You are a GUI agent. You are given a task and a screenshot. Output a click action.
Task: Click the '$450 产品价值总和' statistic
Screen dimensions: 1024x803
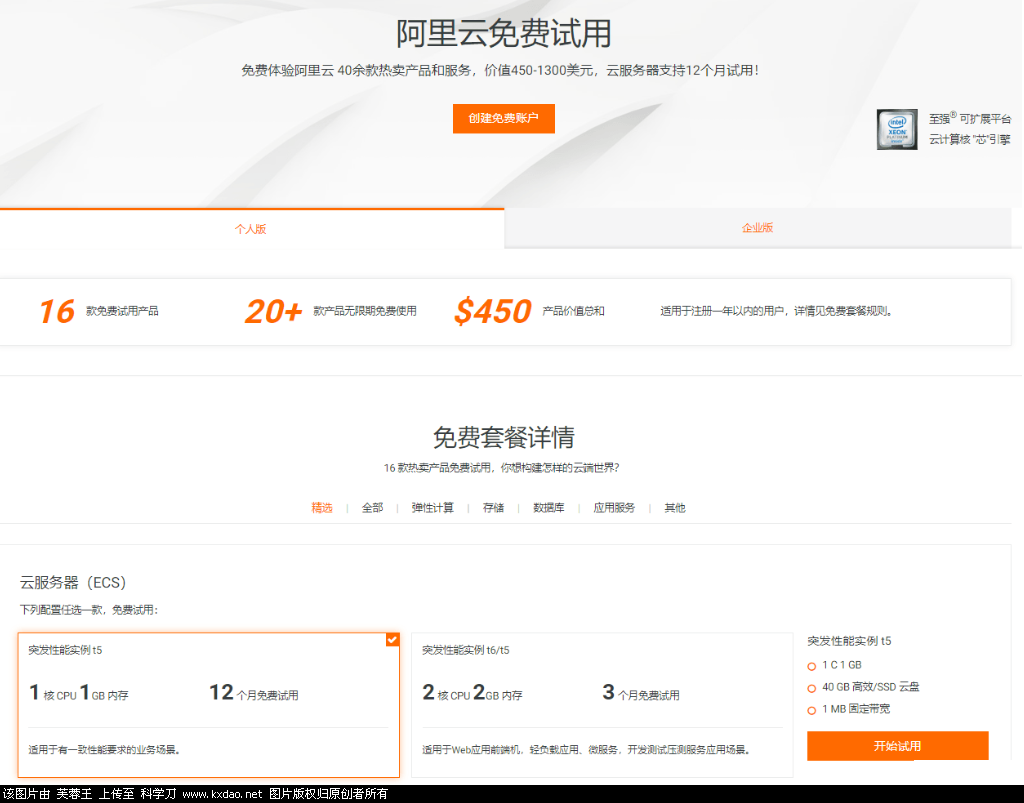pos(529,311)
